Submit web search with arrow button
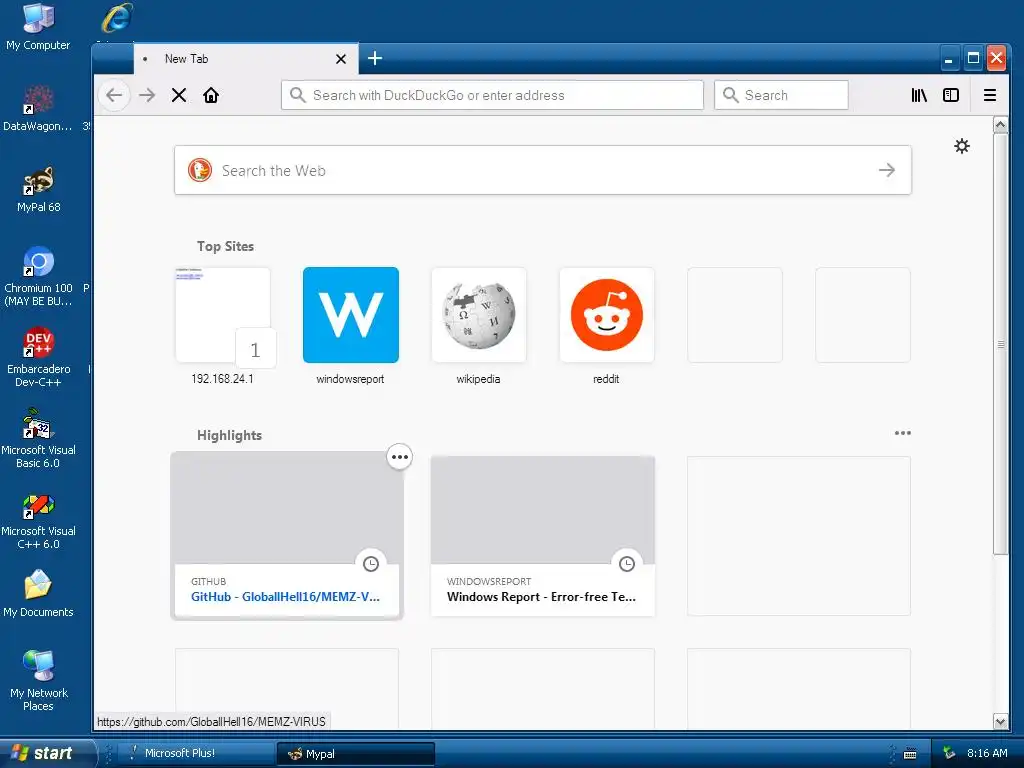Viewport: 1024px width, 768px height. point(887,170)
